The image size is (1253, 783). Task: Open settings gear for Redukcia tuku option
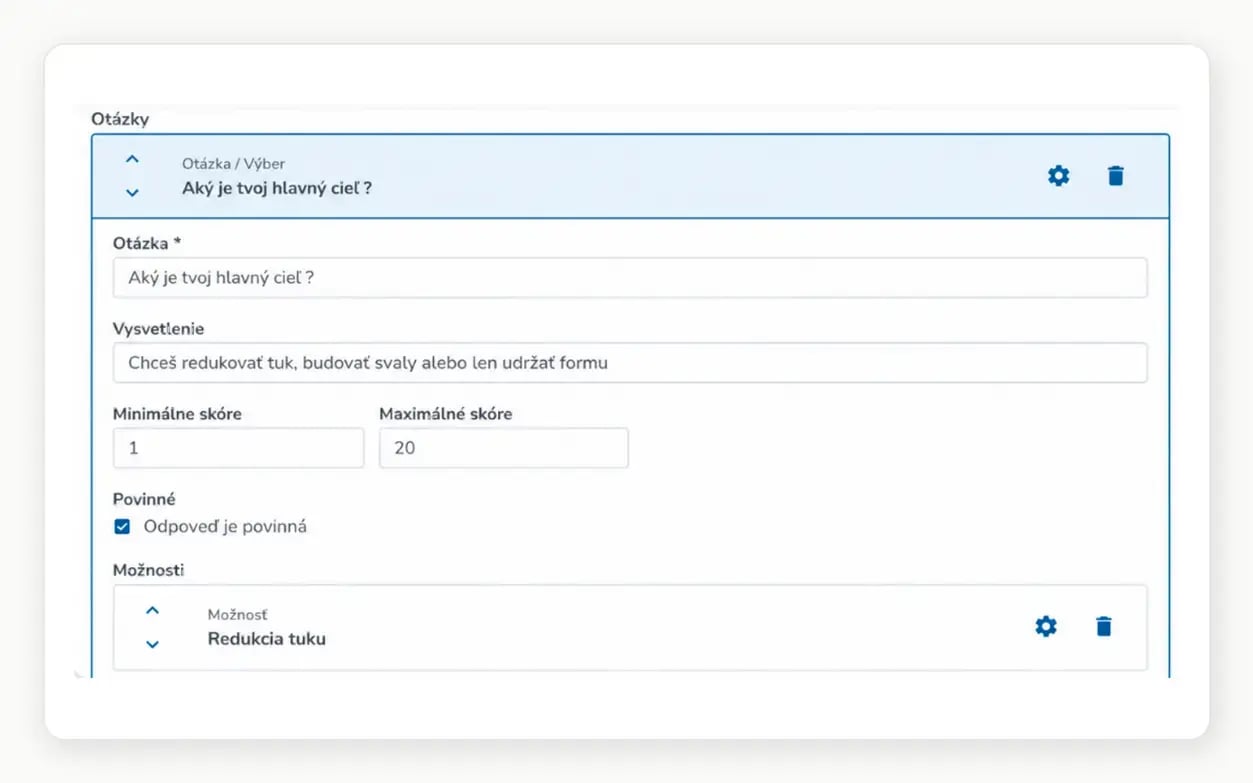click(1045, 627)
